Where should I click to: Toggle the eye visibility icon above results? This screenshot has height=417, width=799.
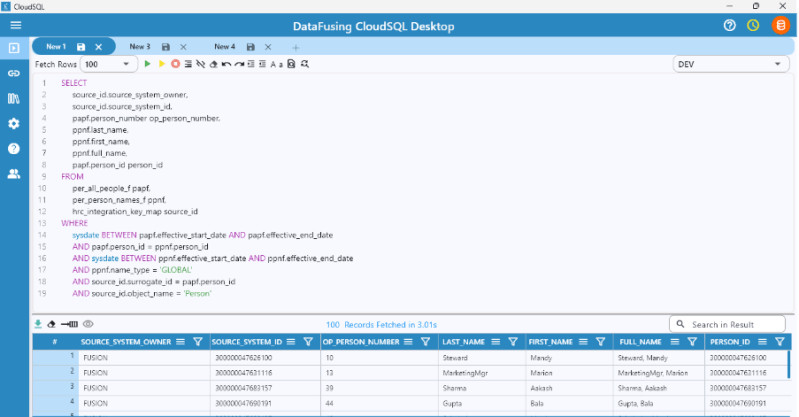(88, 324)
